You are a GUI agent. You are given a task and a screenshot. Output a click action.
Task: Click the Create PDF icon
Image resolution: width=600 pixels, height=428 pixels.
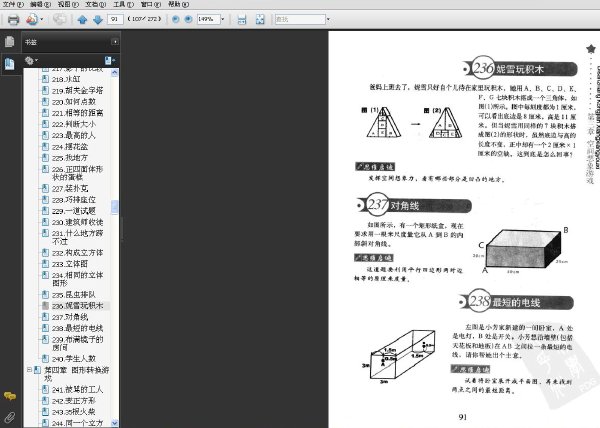(x=32, y=19)
